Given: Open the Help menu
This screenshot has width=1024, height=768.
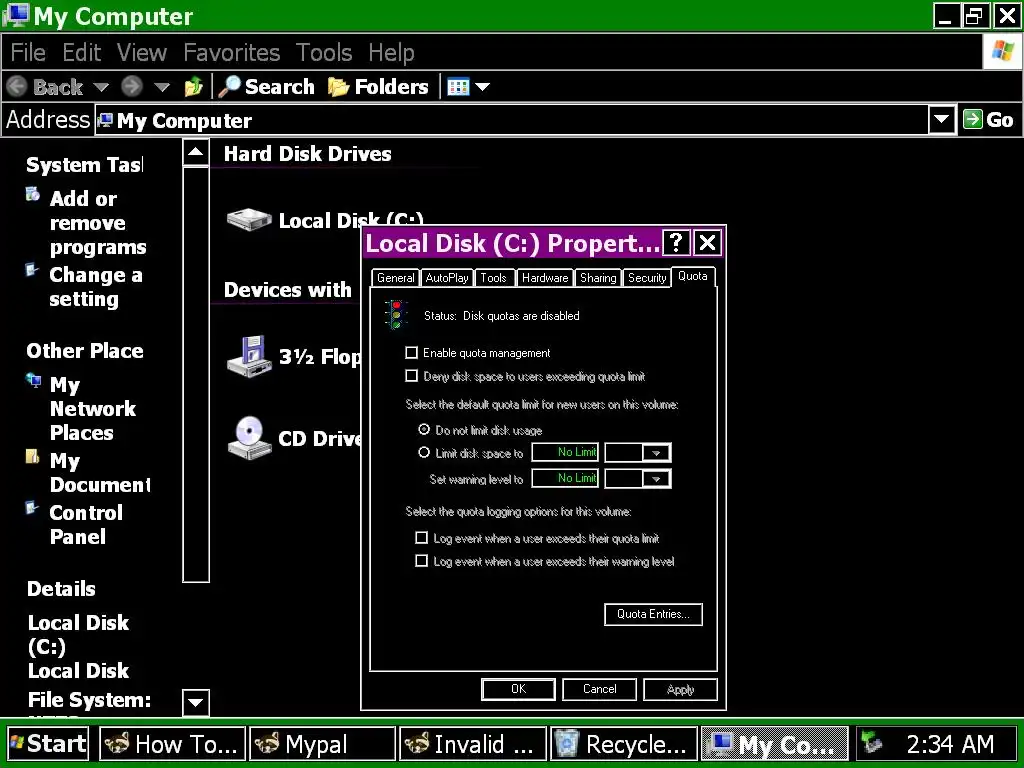Looking at the screenshot, I should [x=391, y=52].
